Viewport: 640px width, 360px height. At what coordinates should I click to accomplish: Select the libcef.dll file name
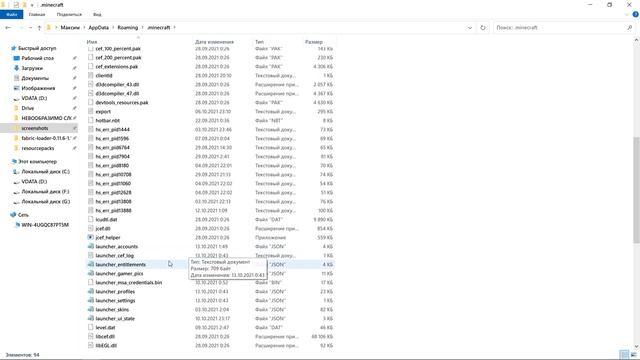click(x=105, y=337)
